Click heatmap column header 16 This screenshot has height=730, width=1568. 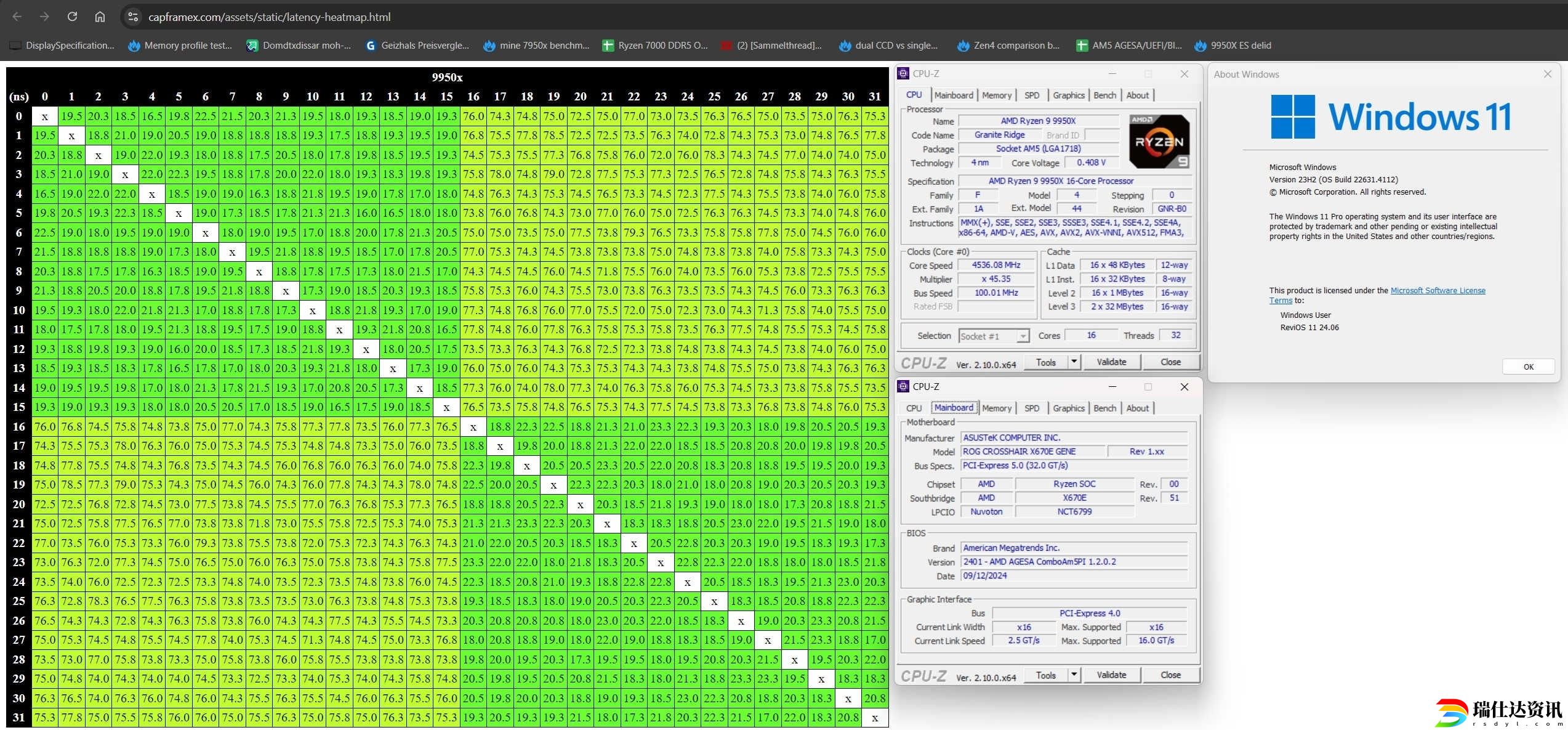tap(473, 96)
